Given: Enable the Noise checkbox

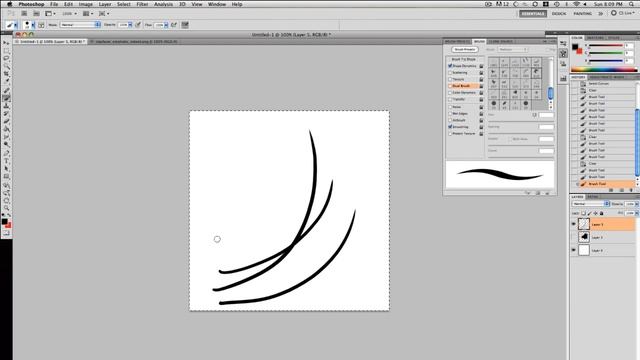Looking at the screenshot, I should pyautogui.click(x=450, y=107).
